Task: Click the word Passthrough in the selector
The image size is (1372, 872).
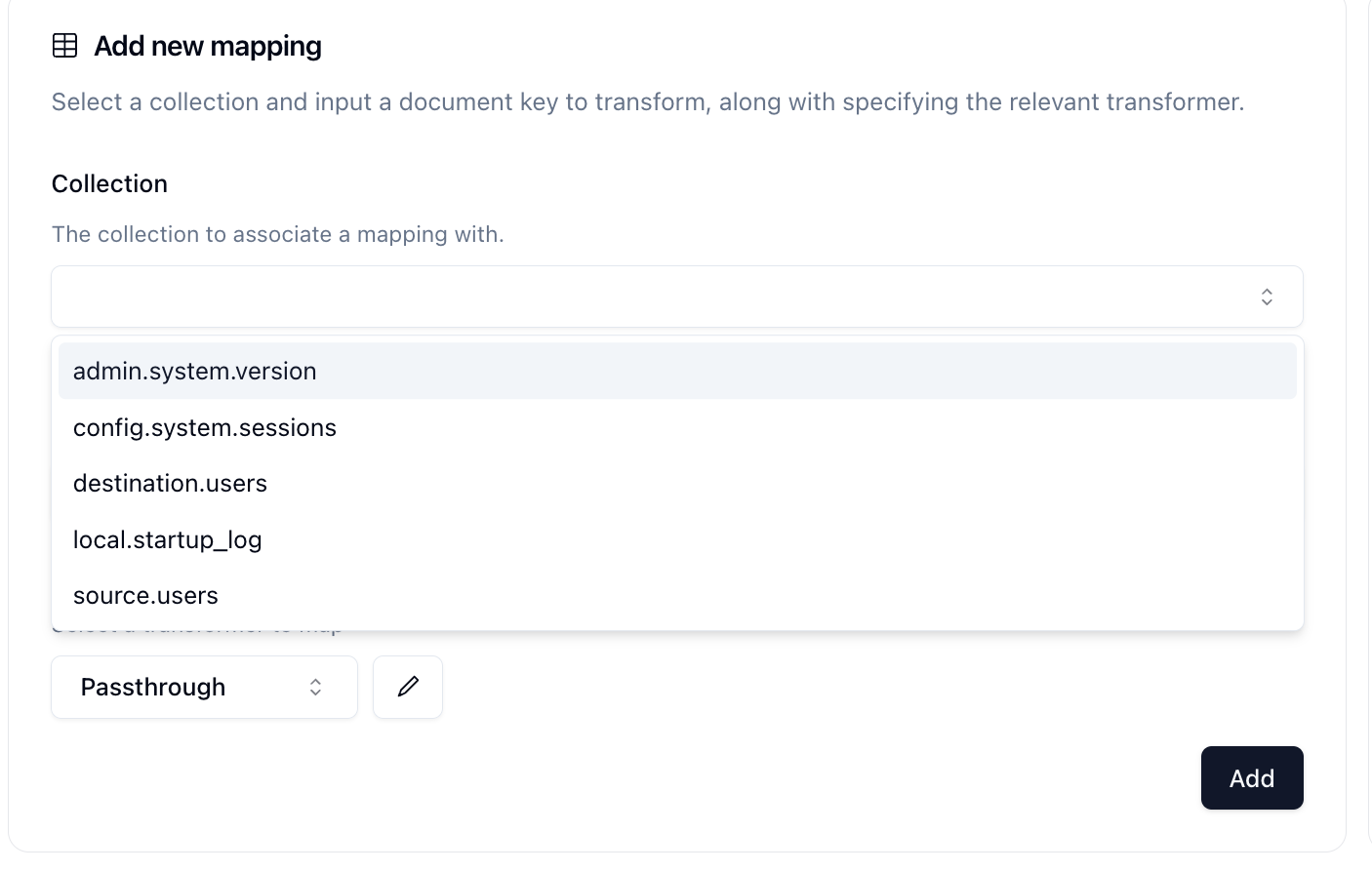Action: pos(153,687)
